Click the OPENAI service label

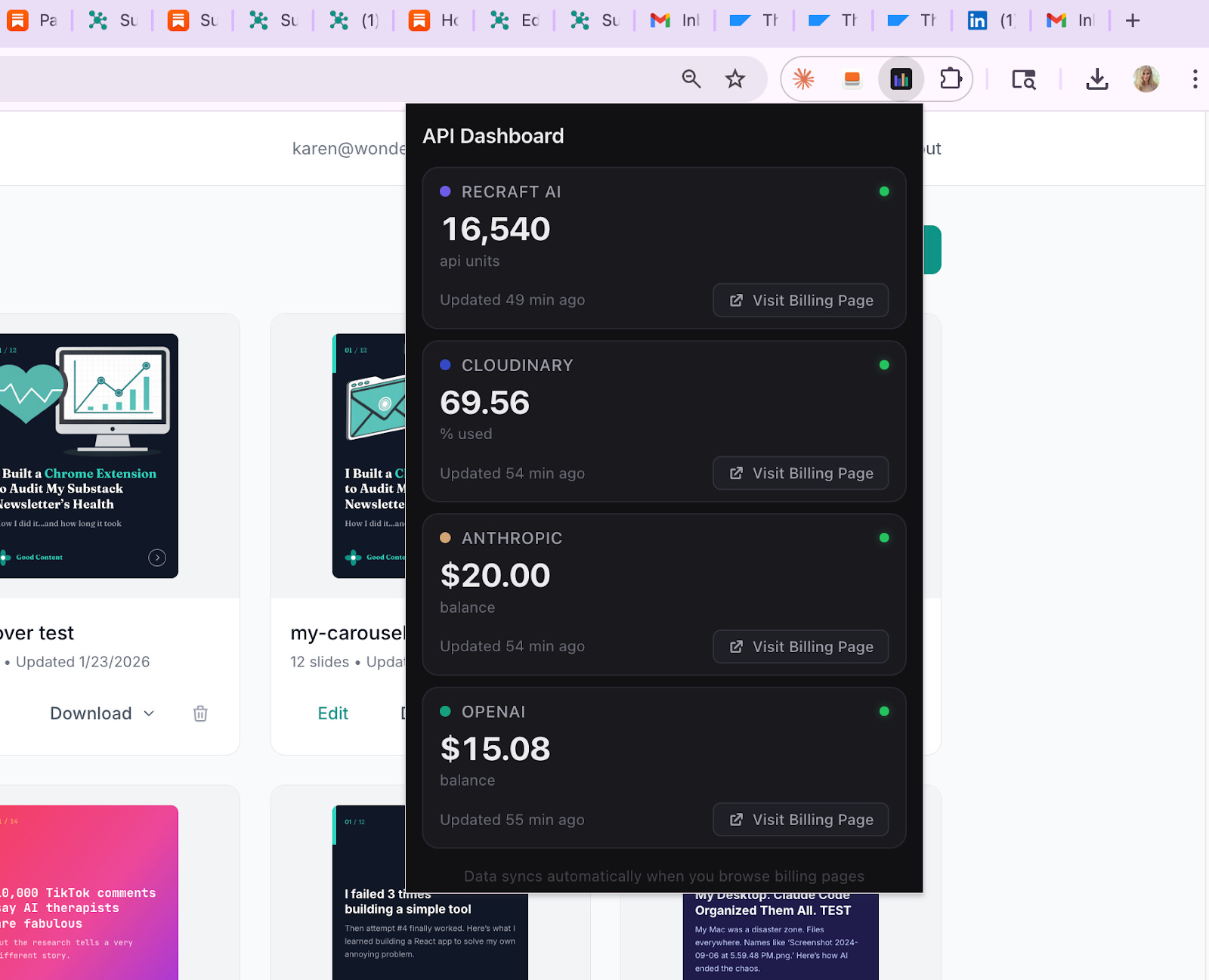pos(493,712)
